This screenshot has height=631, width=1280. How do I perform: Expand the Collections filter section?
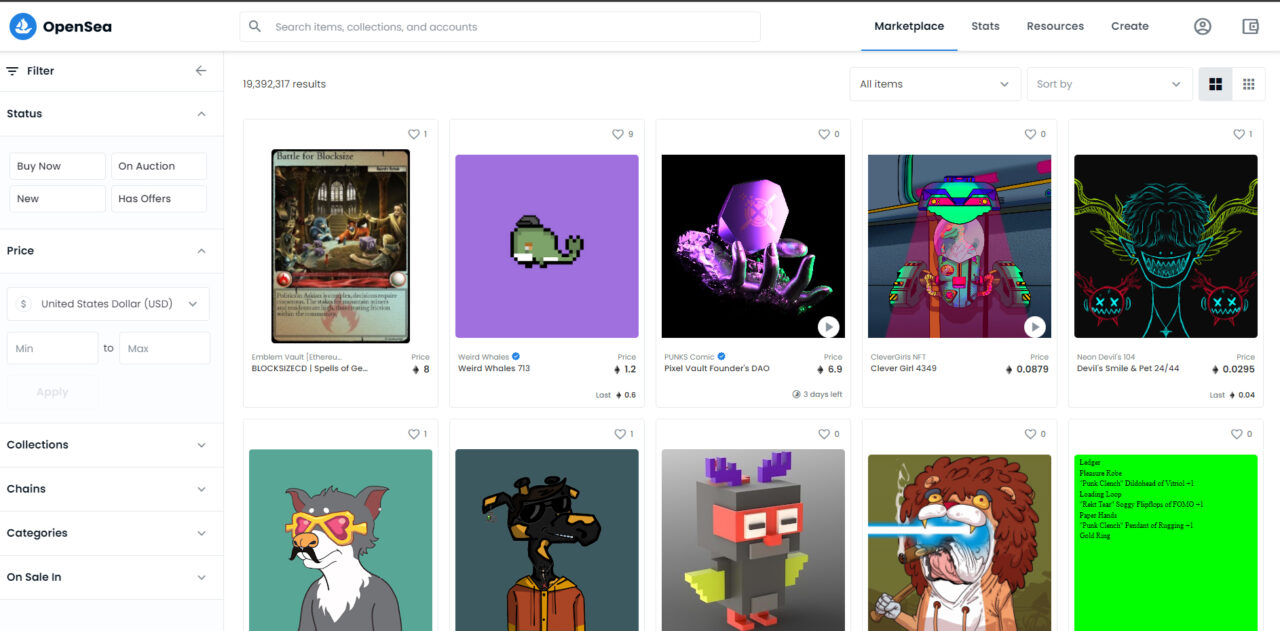(111, 445)
